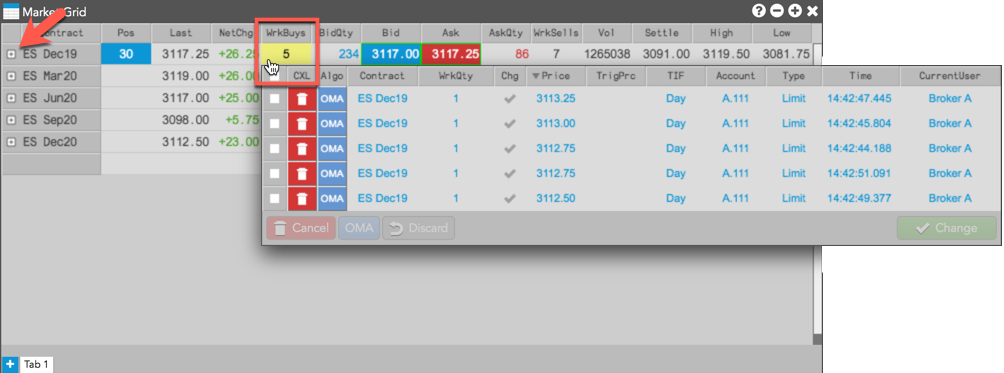The height and width of the screenshot is (373, 1004).
Task: Add a new tab with plus icon
Action: (x=10, y=364)
